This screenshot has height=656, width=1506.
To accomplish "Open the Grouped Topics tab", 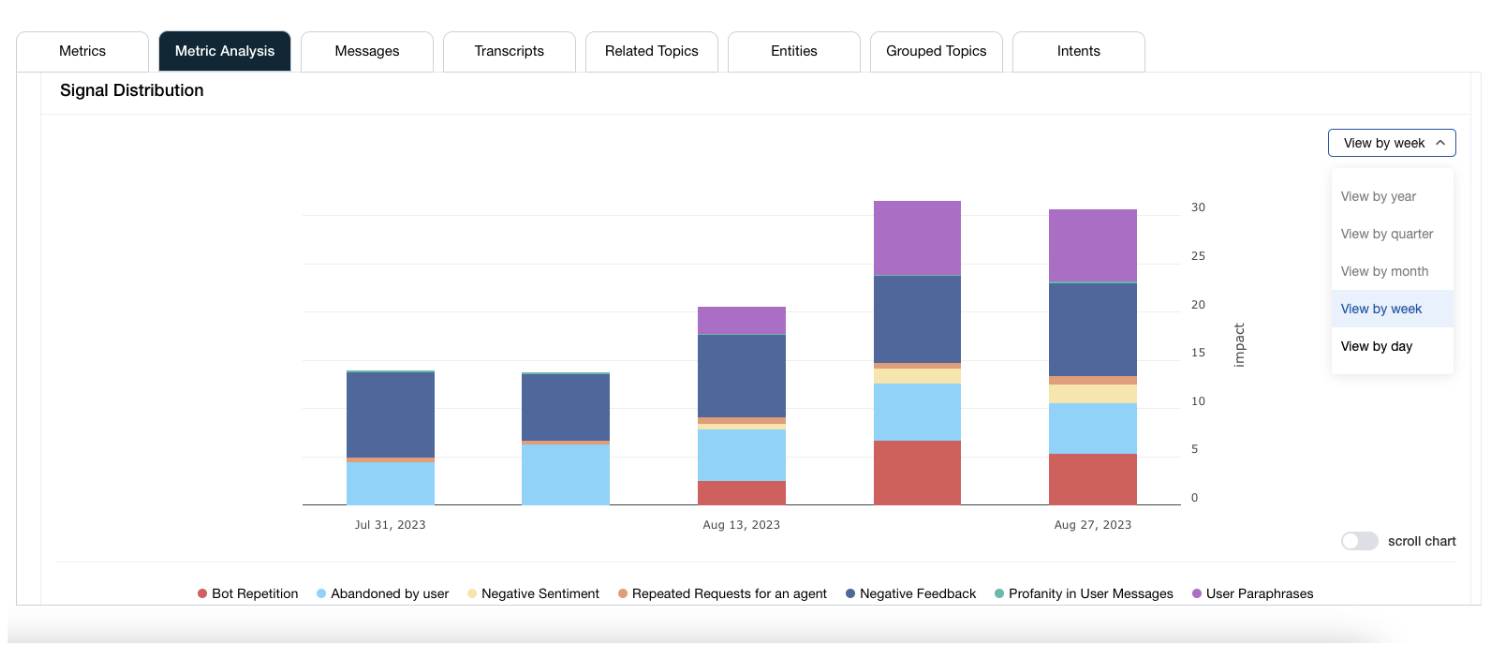I will (x=936, y=51).
